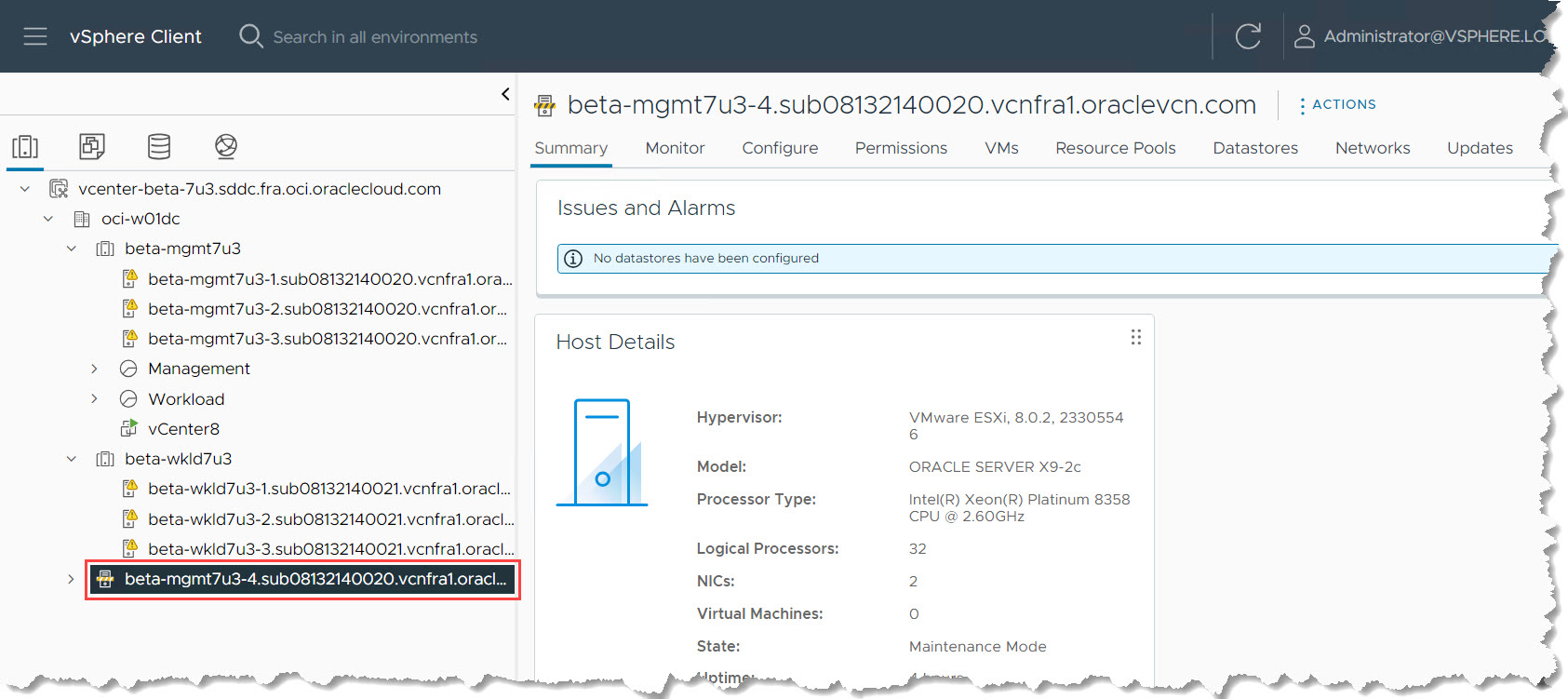Click warning host icon for beta-wkld7u3-3

[129, 548]
